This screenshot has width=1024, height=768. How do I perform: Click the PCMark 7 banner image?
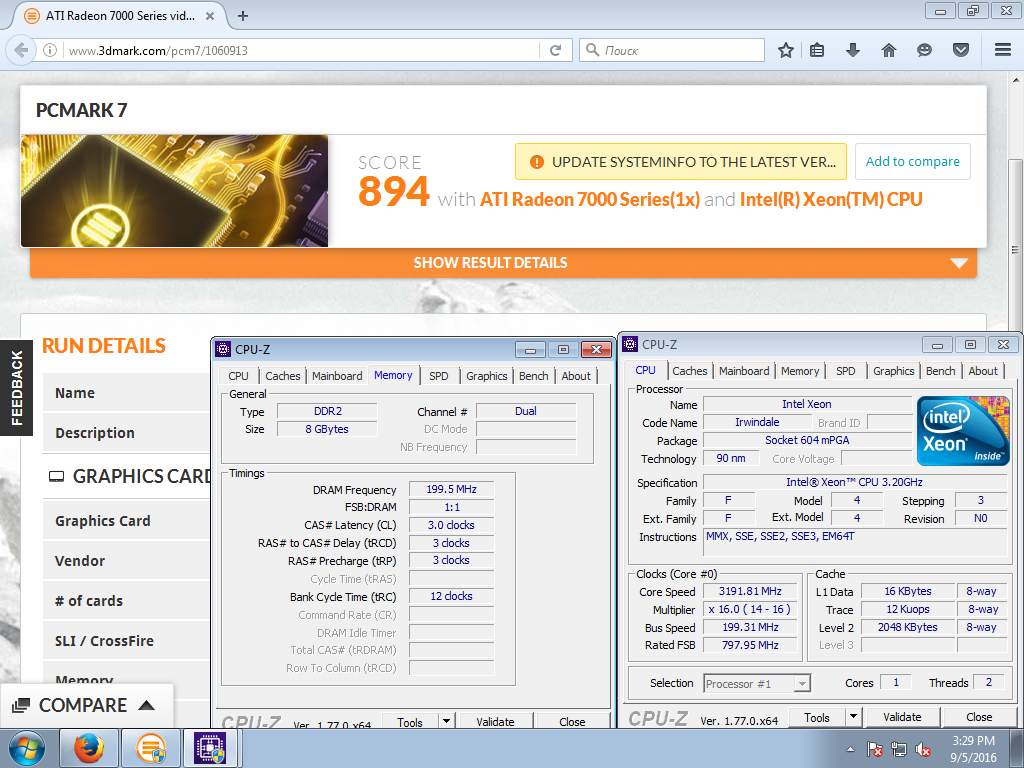[x=174, y=191]
